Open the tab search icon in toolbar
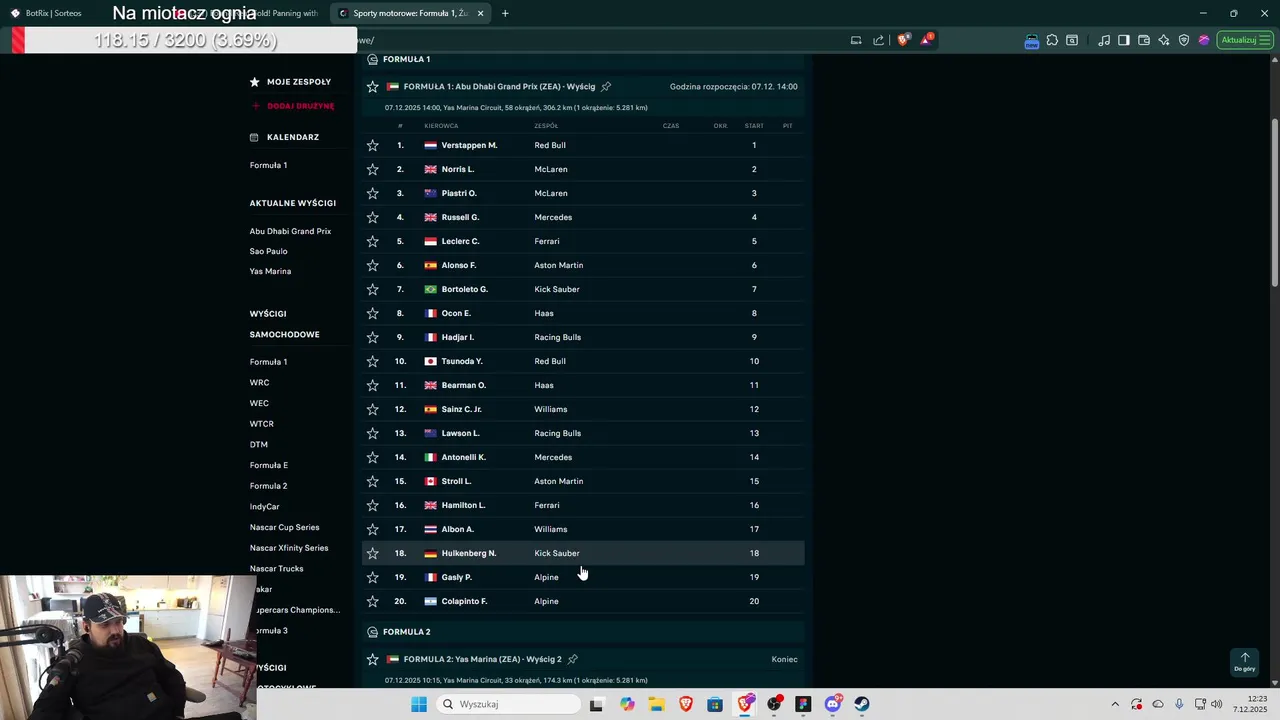 click(x=1072, y=40)
